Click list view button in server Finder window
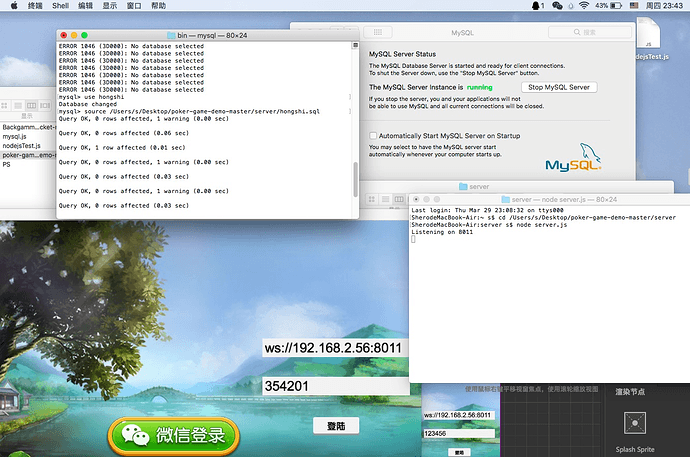Image resolution: width=690 pixels, height=457 pixels. coord(385,199)
